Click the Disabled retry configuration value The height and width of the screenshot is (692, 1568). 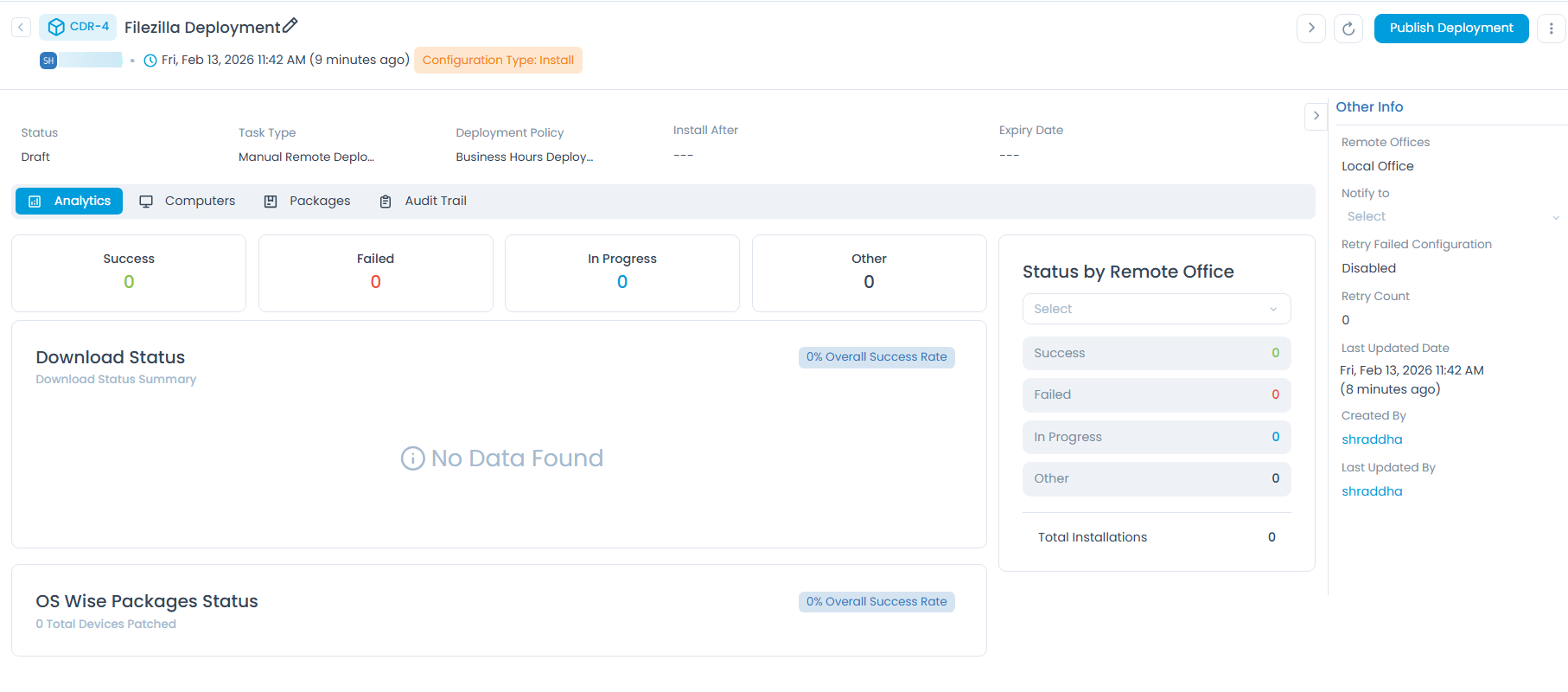click(x=1368, y=268)
